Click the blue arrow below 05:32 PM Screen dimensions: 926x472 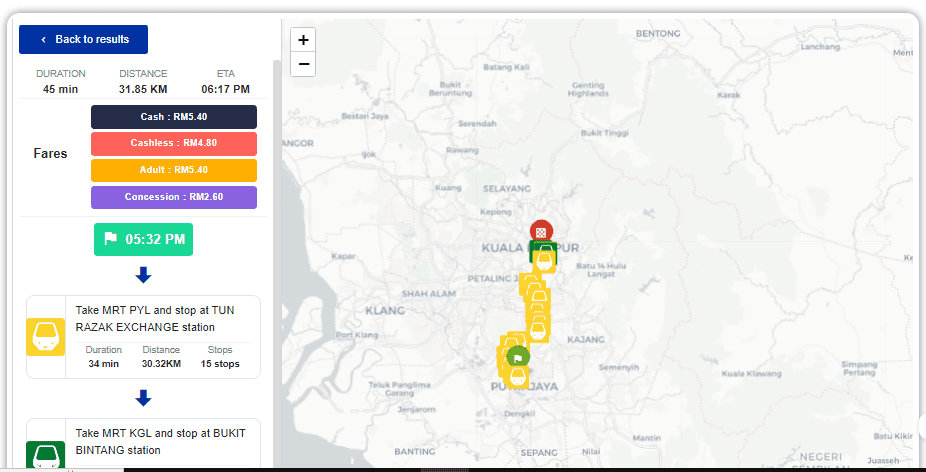143,275
